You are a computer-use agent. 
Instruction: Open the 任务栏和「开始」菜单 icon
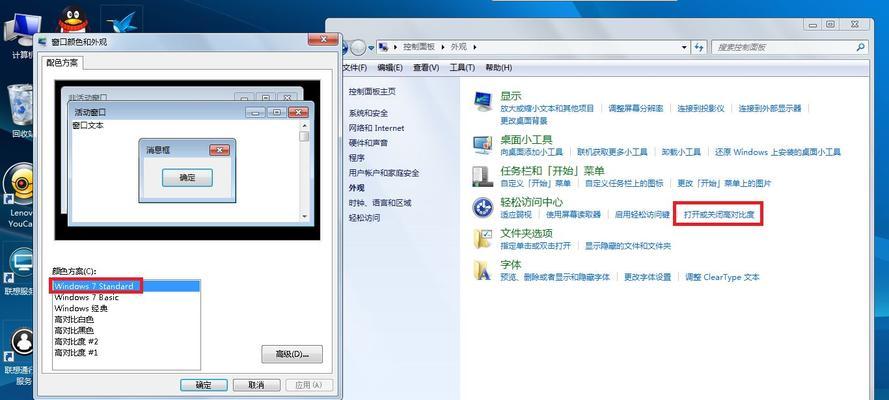click(x=483, y=176)
